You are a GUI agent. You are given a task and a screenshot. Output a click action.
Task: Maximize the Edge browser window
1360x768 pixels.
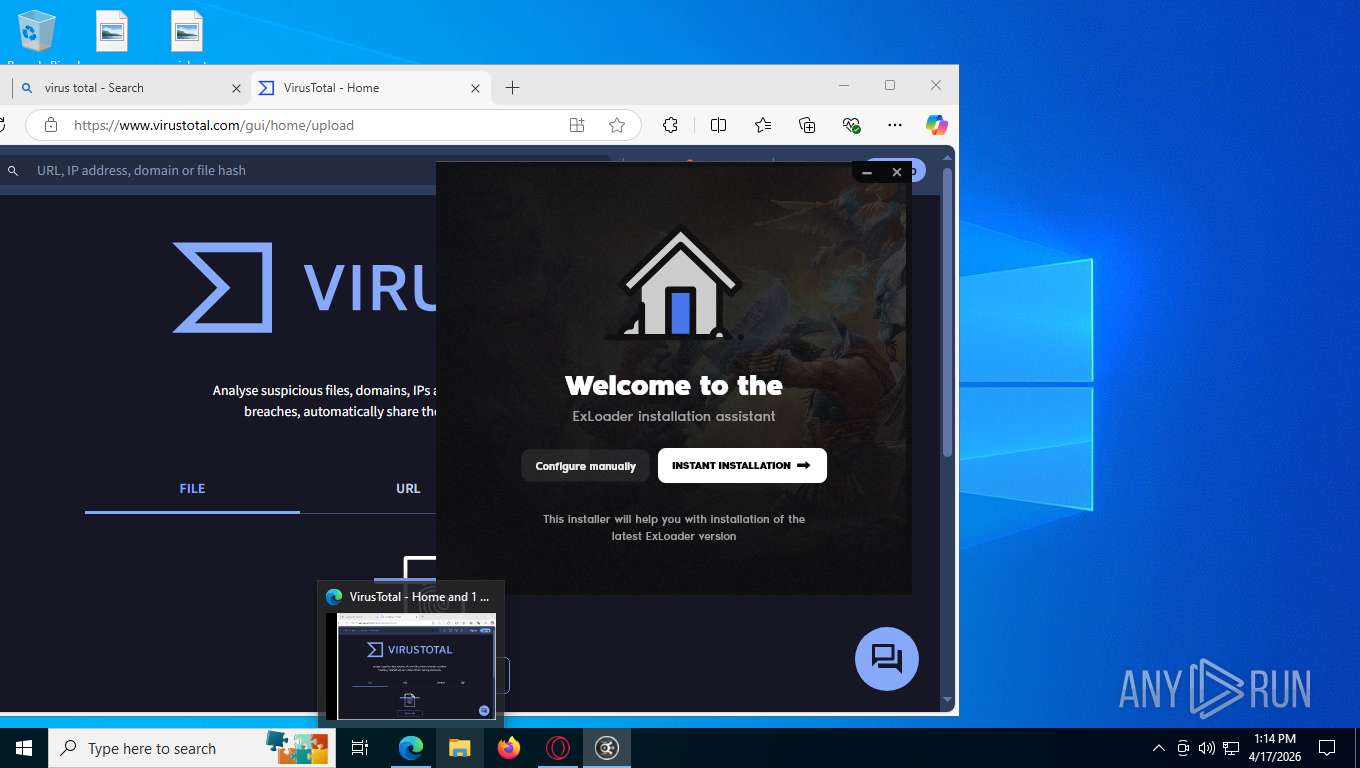(x=890, y=86)
